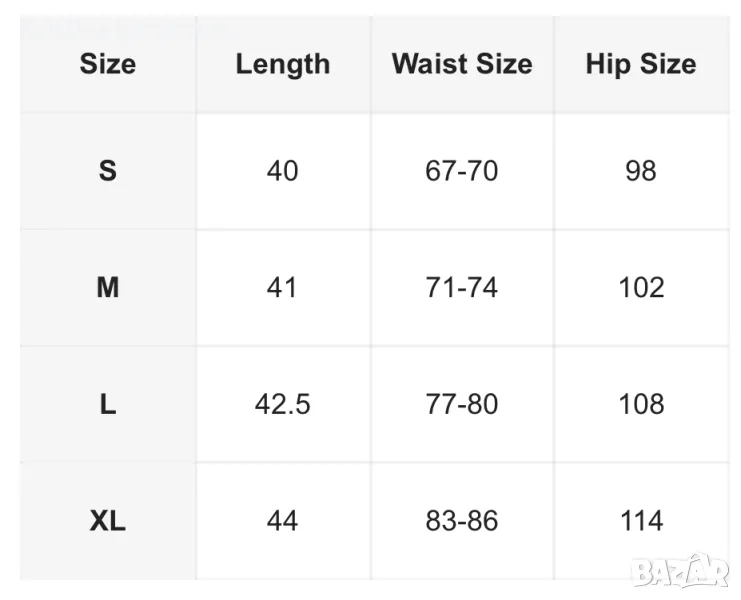Click the length value 42.5
This screenshot has width=741, height=600.
pyautogui.click(x=283, y=404)
